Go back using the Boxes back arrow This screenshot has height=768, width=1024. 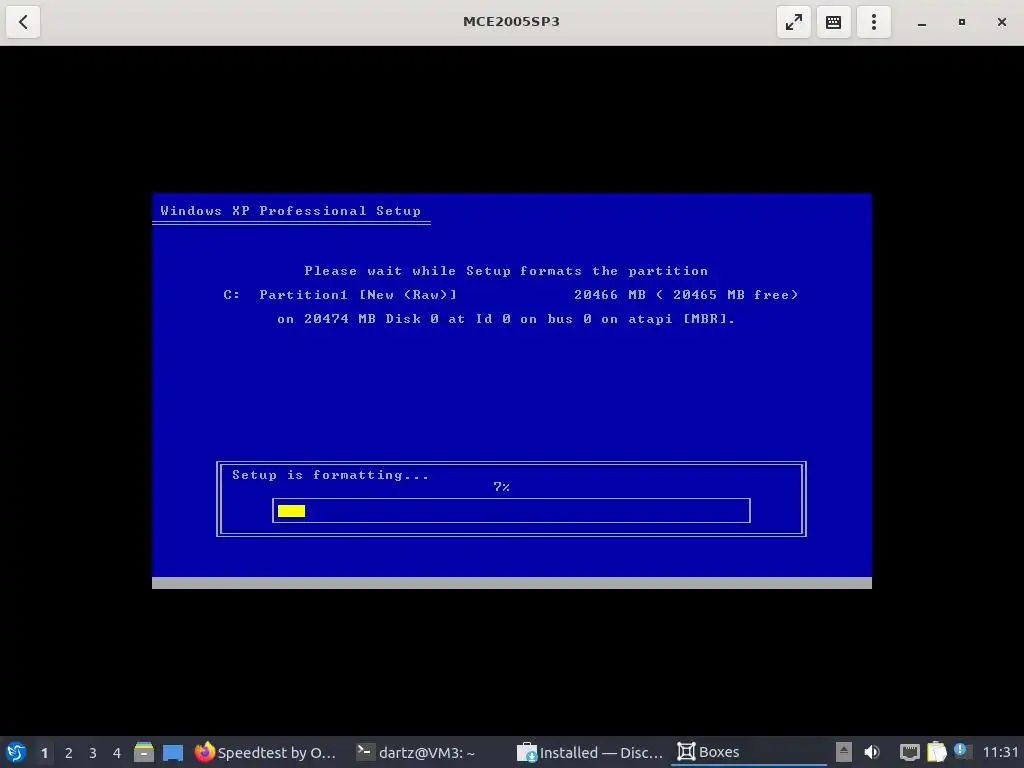pyautogui.click(x=23, y=22)
